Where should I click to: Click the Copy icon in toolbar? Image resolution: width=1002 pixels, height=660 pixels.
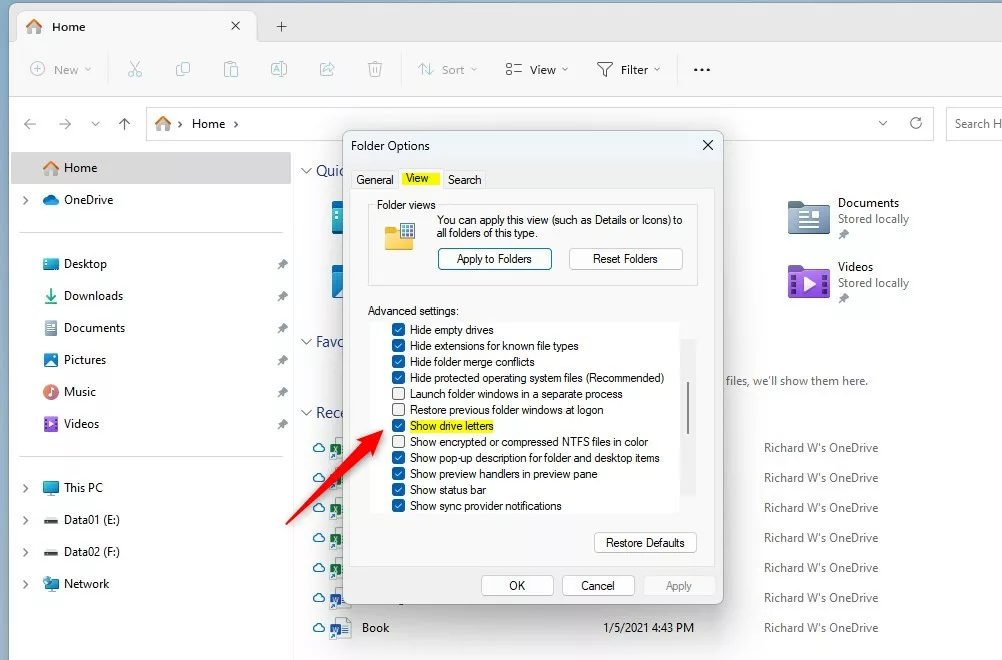tap(183, 69)
